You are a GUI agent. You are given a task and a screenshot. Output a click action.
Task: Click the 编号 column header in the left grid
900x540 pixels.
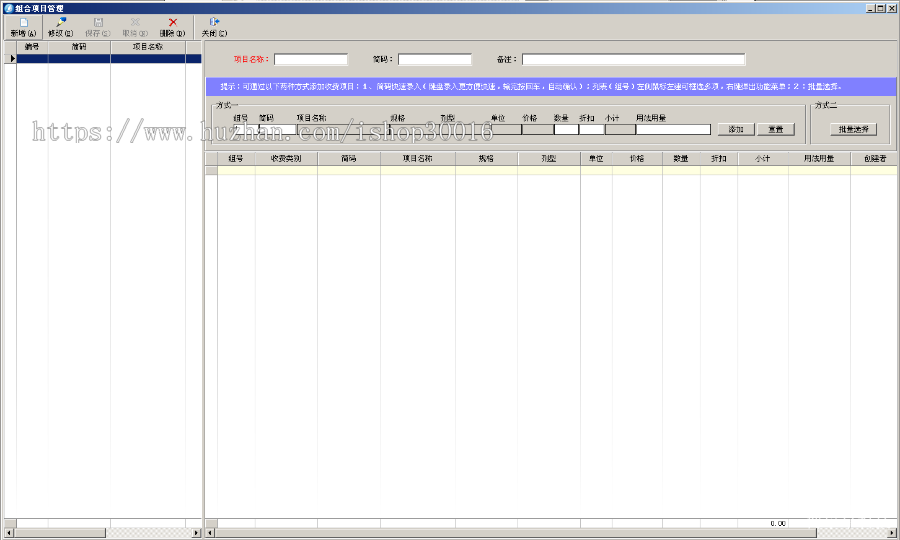[32, 46]
